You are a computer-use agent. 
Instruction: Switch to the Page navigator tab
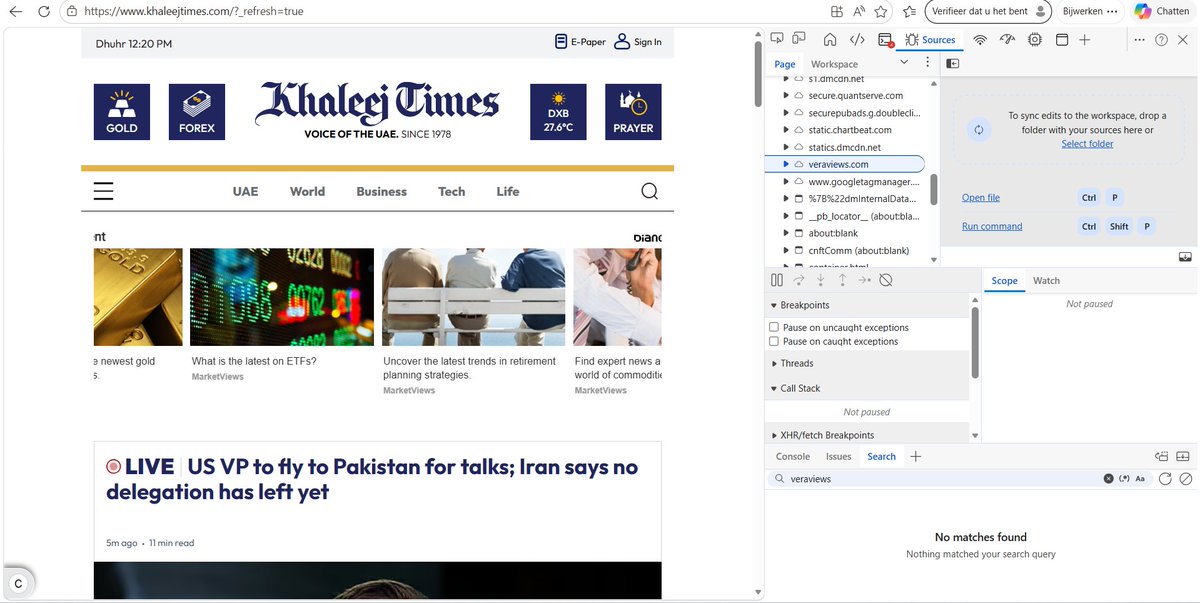coord(785,64)
